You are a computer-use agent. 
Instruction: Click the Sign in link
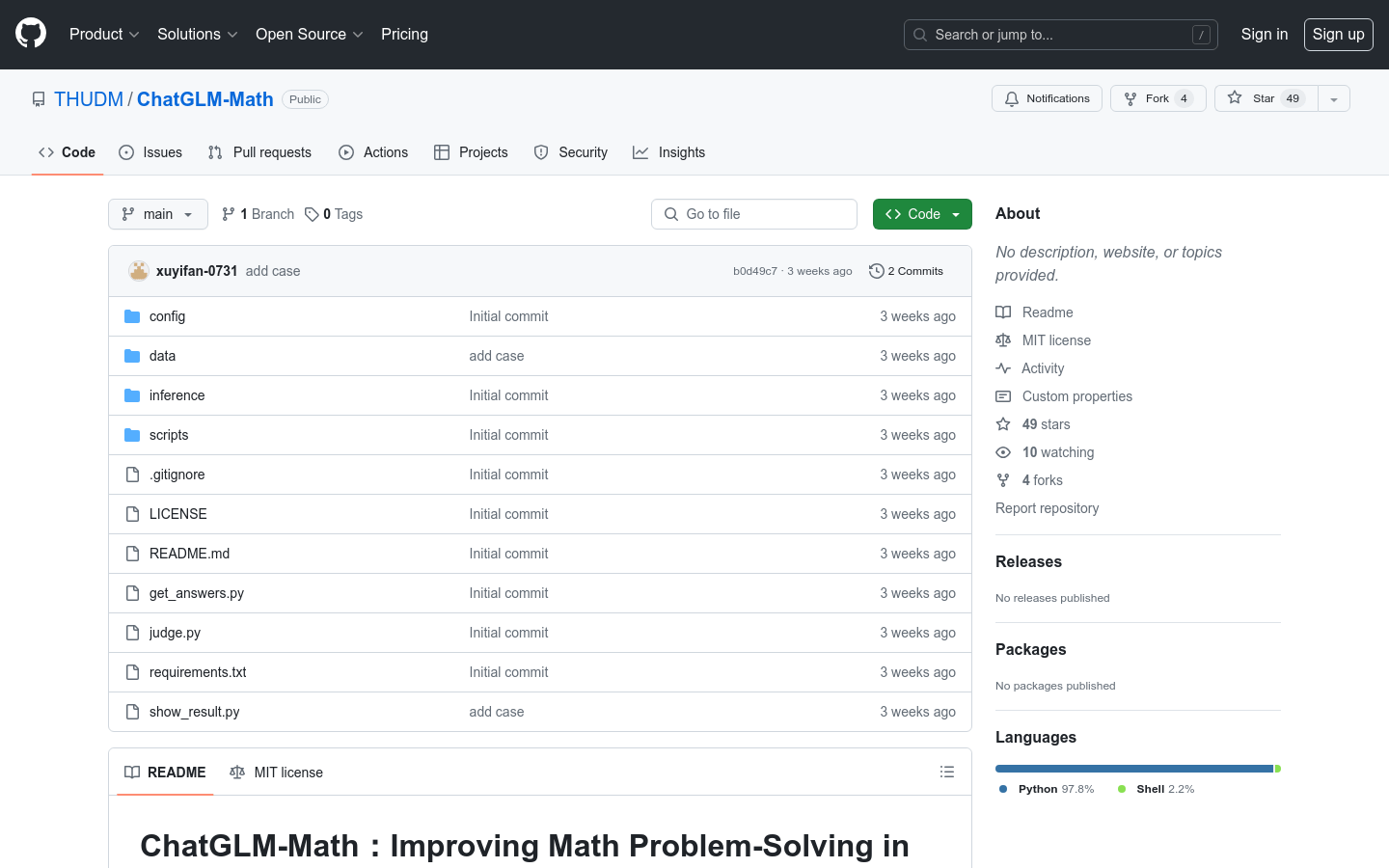[x=1264, y=34]
